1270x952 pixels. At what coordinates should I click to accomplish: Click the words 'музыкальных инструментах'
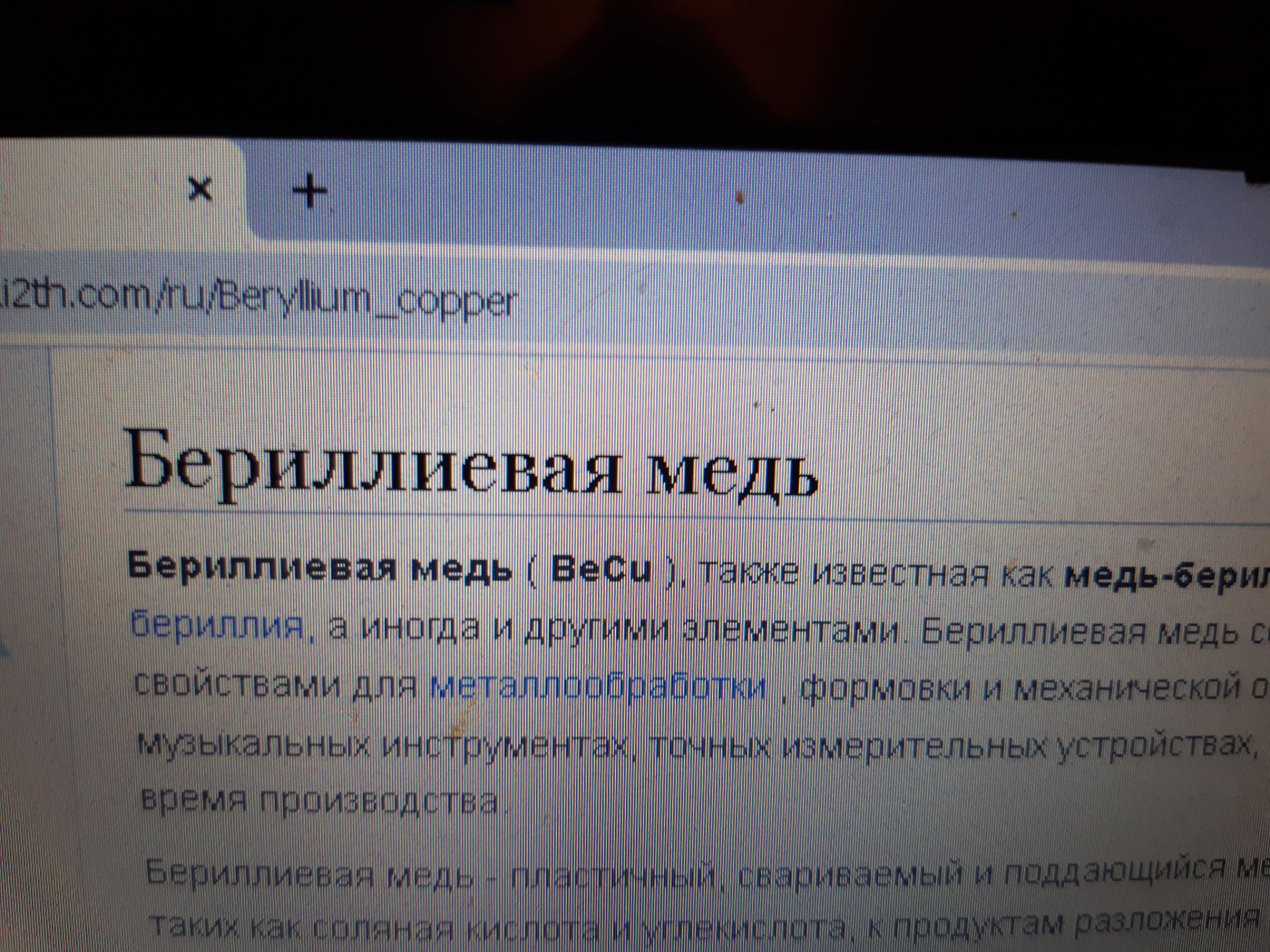tap(383, 745)
